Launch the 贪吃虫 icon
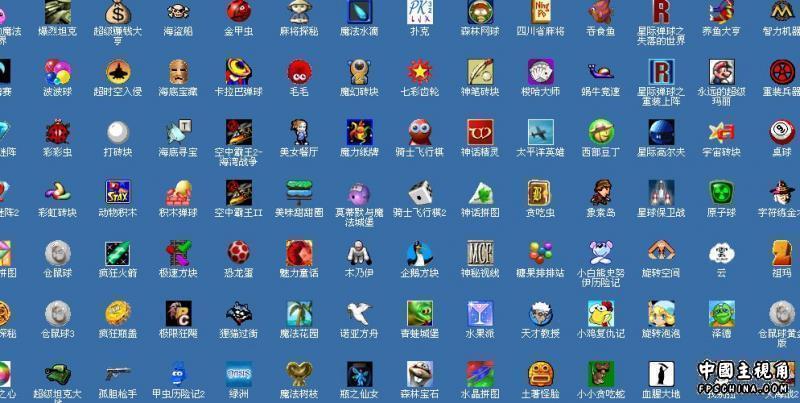The height and width of the screenshot is (403, 800). click(540, 192)
